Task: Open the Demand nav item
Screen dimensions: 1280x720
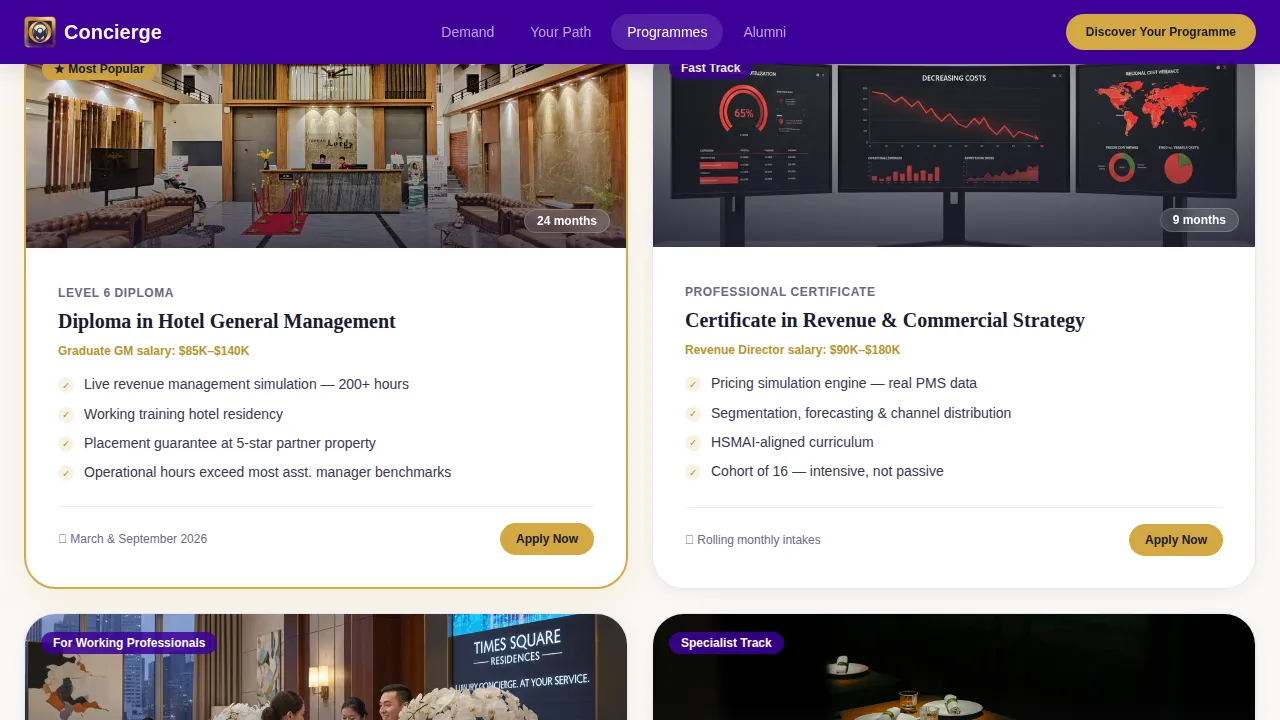Action: point(468,32)
